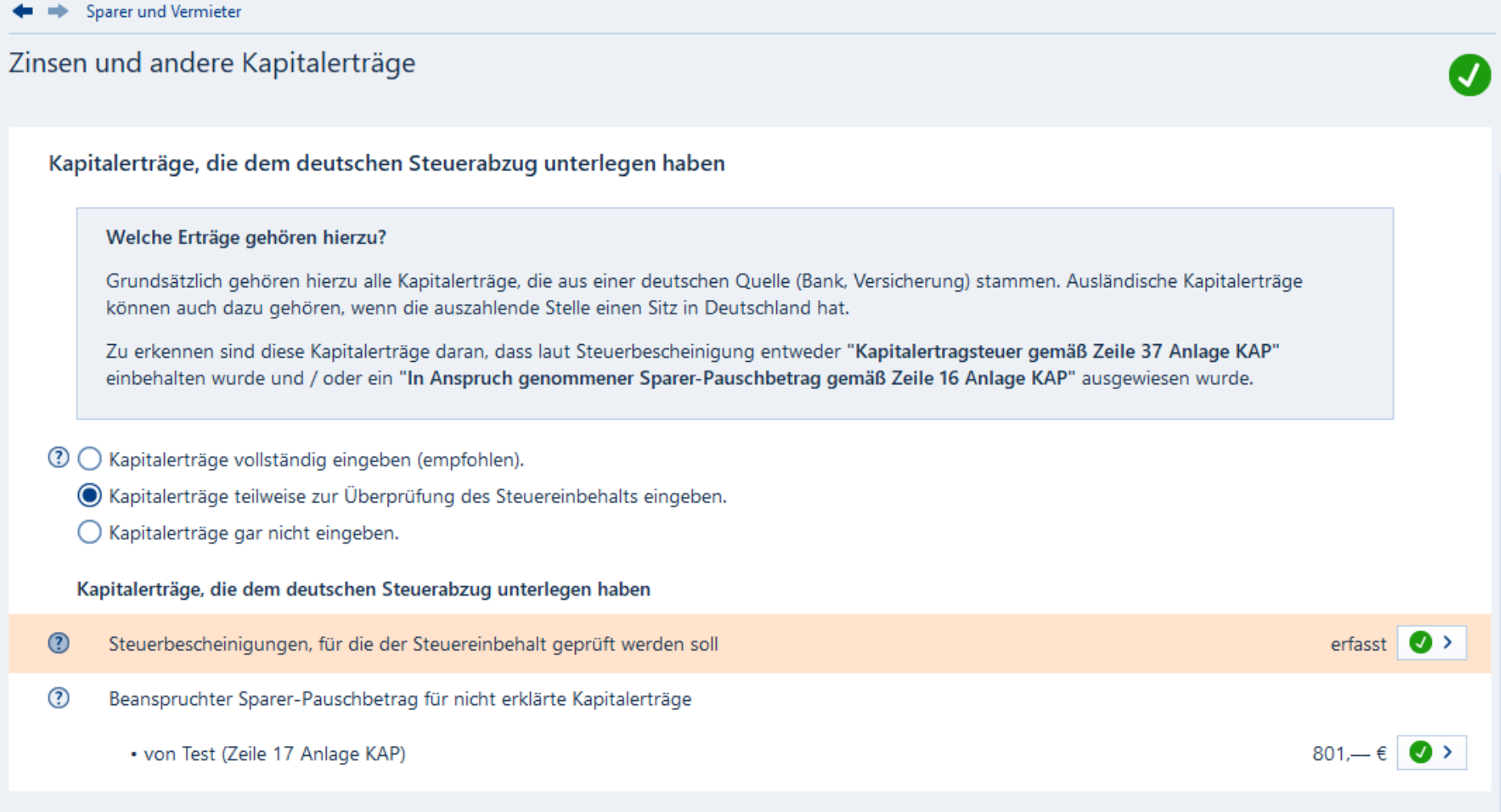Click the 'erfasst' status label

1358,644
